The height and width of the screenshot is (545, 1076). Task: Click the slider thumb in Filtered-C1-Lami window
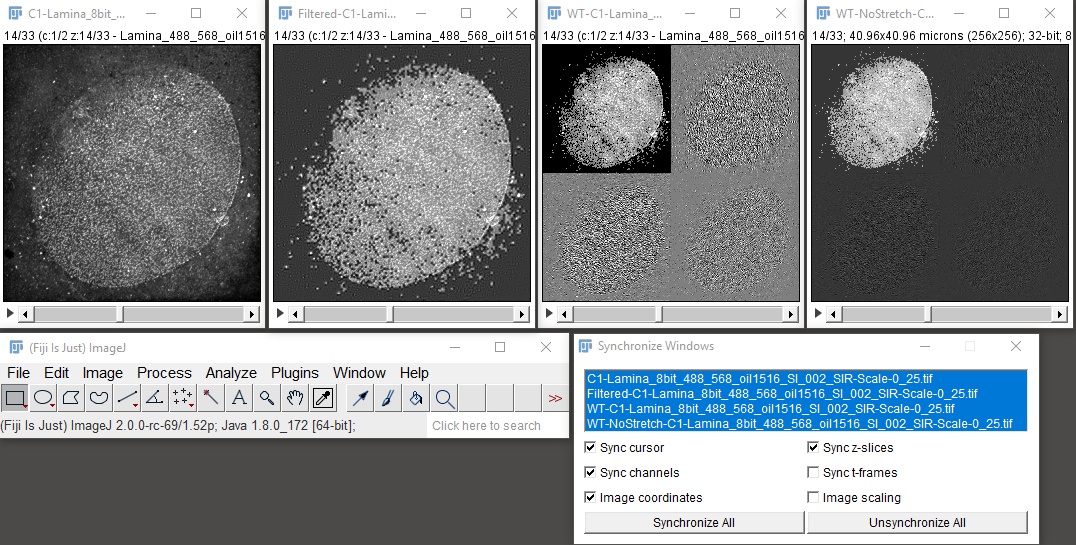click(x=389, y=314)
